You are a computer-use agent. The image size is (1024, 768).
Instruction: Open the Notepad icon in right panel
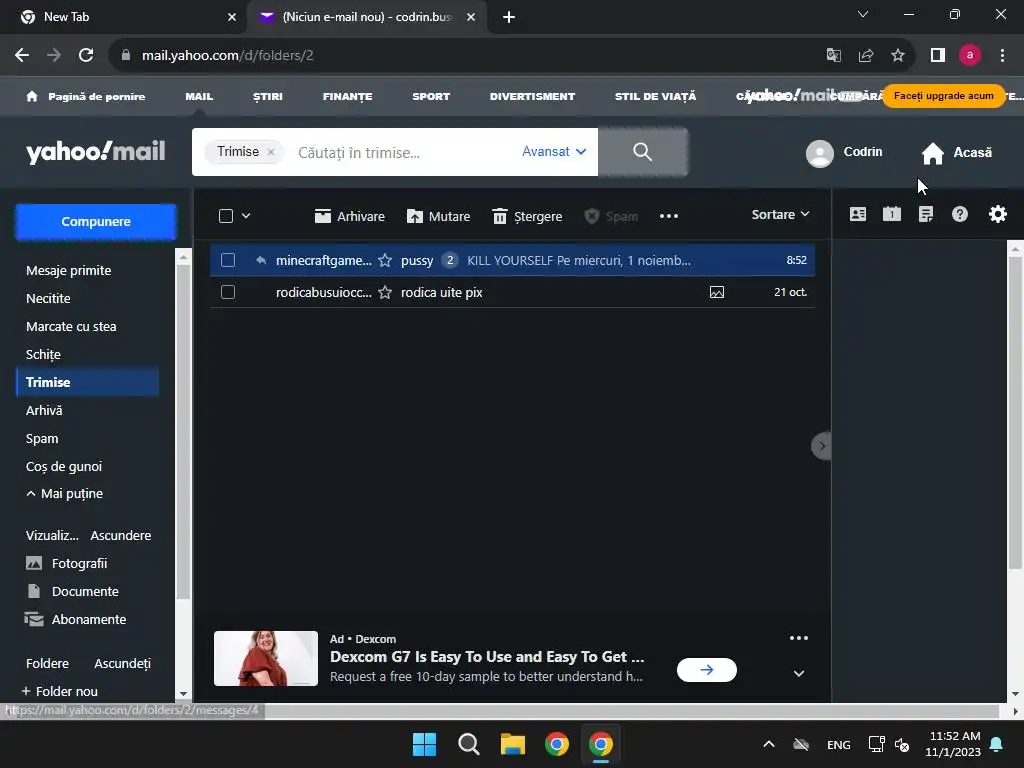[925, 214]
